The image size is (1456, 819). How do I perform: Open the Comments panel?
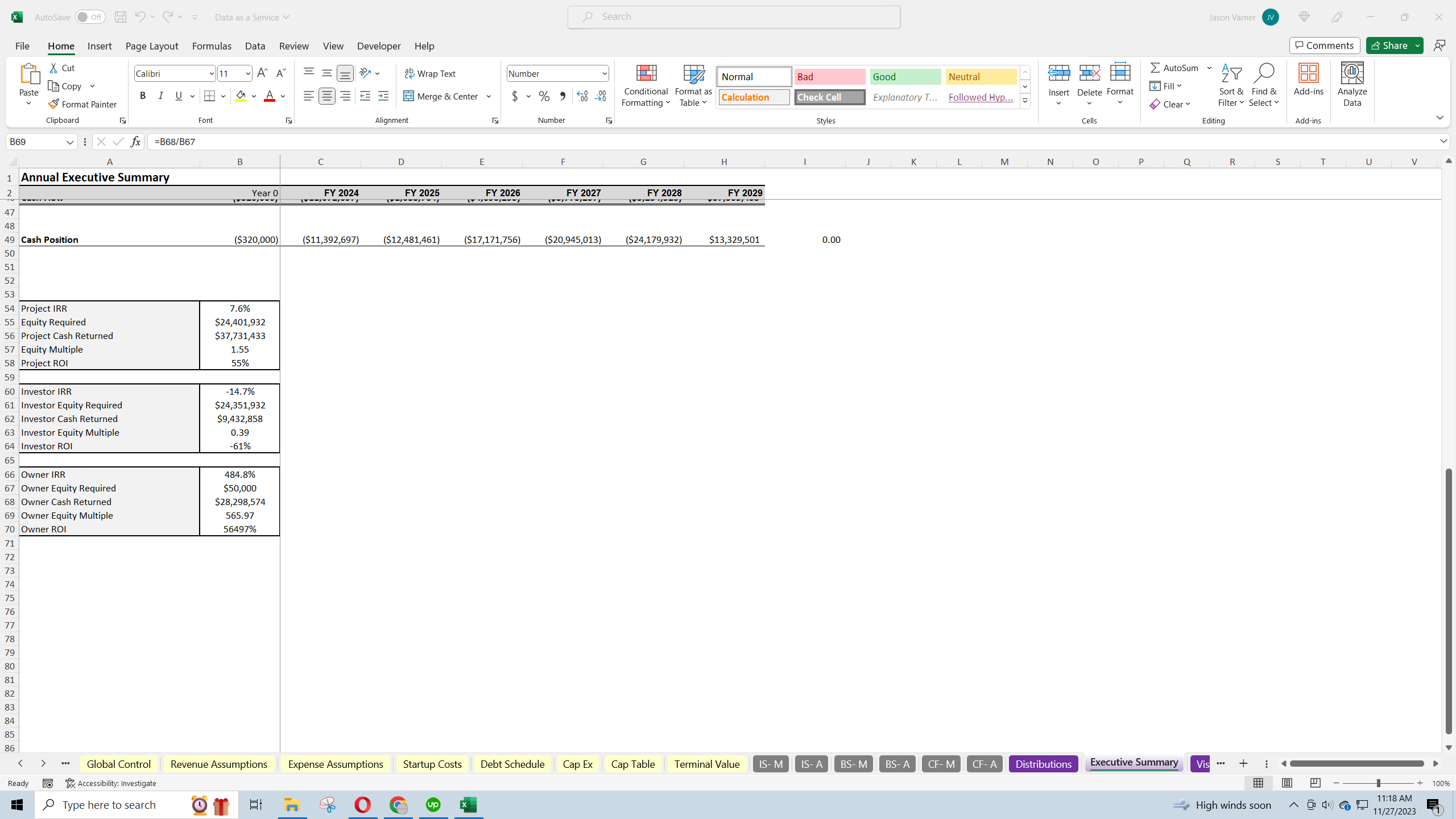(1324, 45)
